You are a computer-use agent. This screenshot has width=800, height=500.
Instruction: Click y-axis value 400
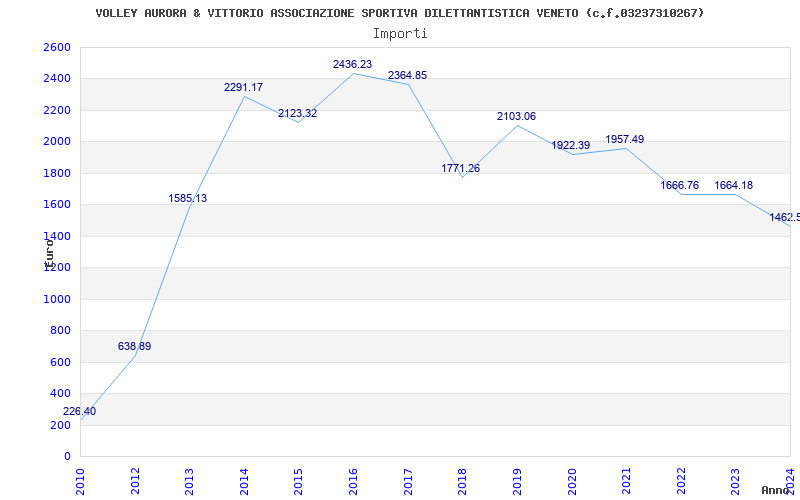[x=61, y=393]
